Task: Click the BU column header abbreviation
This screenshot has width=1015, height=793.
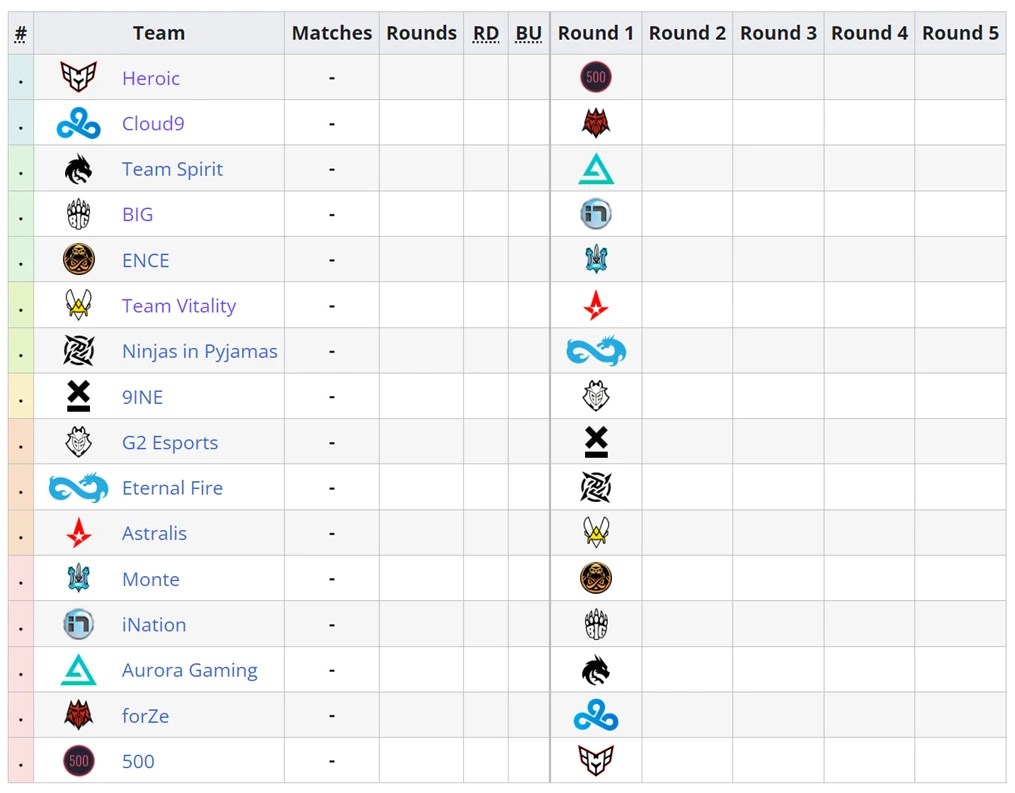Action: tap(529, 33)
